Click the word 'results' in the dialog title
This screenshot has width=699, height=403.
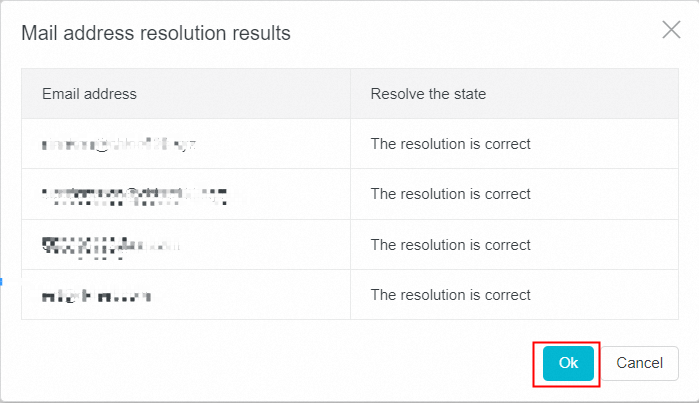259,34
